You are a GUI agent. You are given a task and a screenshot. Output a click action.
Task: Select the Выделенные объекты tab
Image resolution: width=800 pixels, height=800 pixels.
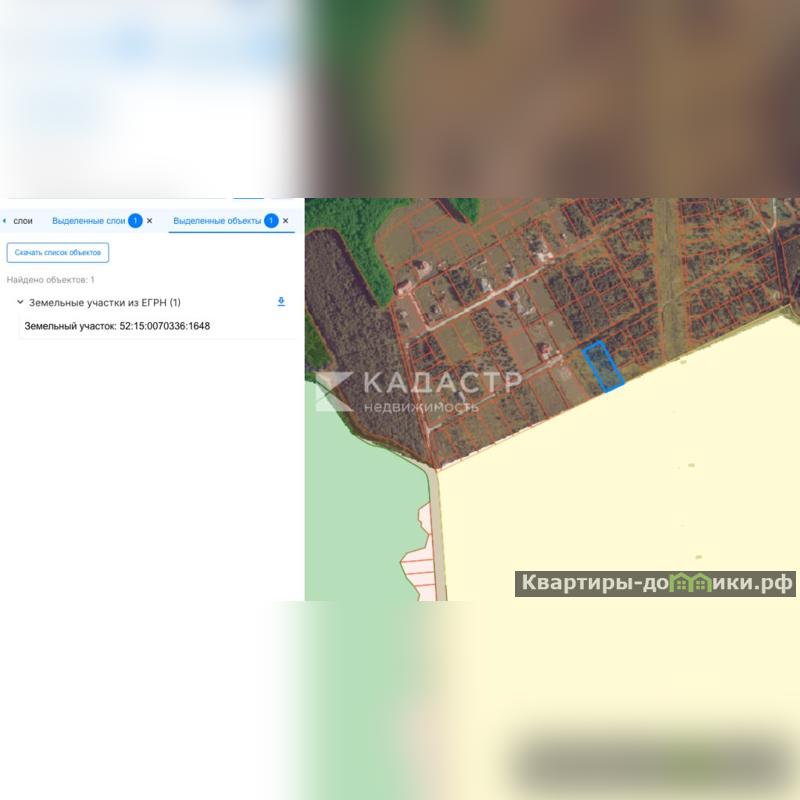217,221
